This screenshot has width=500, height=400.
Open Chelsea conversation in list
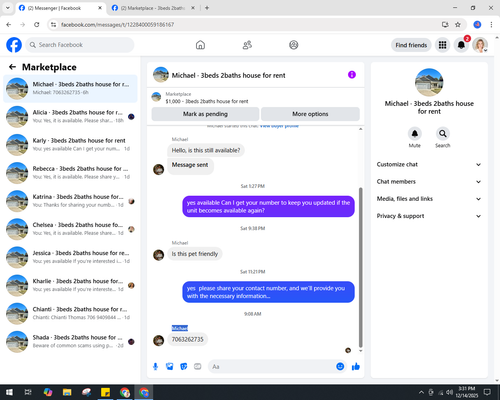[70, 229]
